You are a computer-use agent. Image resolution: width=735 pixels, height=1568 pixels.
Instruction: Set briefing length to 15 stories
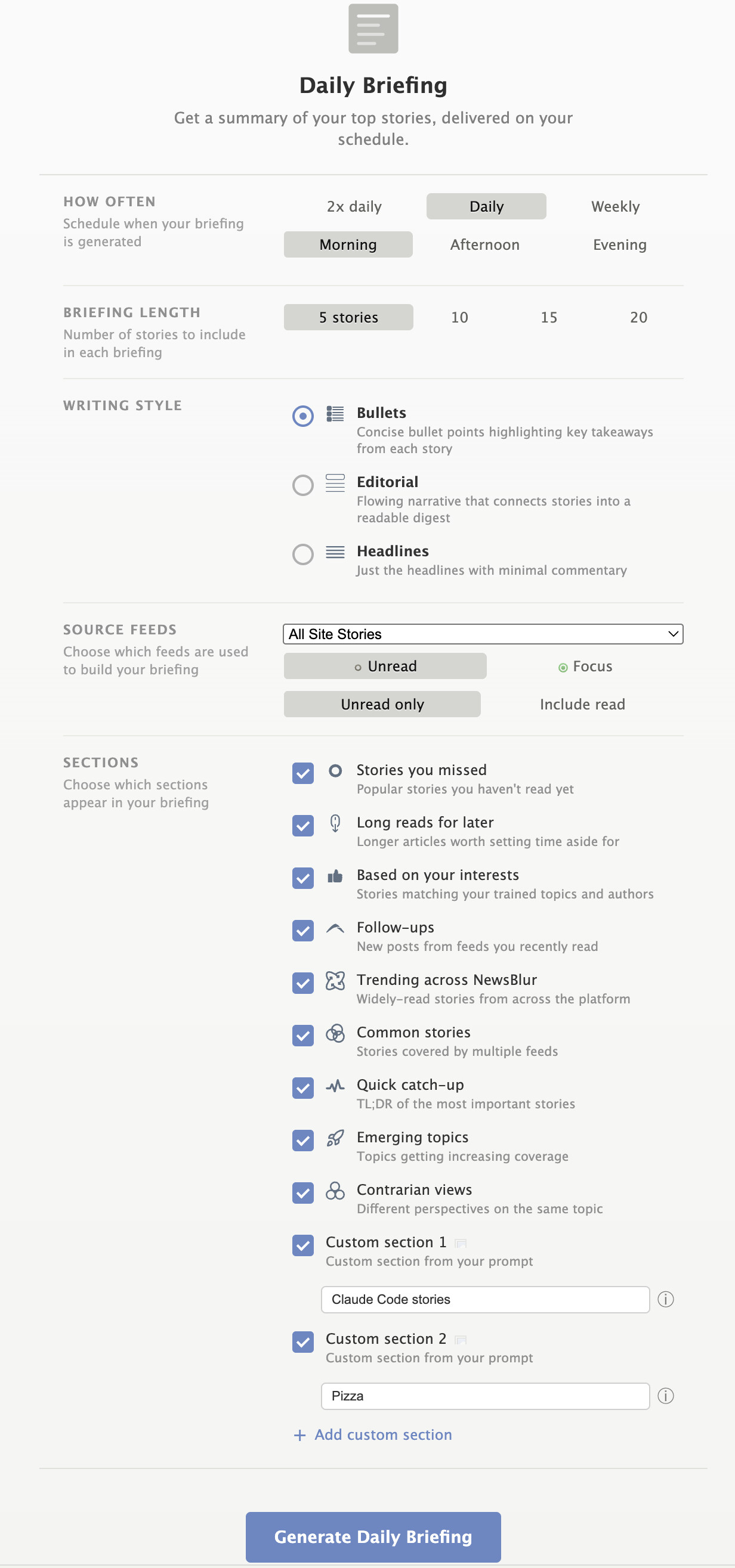[x=549, y=317]
